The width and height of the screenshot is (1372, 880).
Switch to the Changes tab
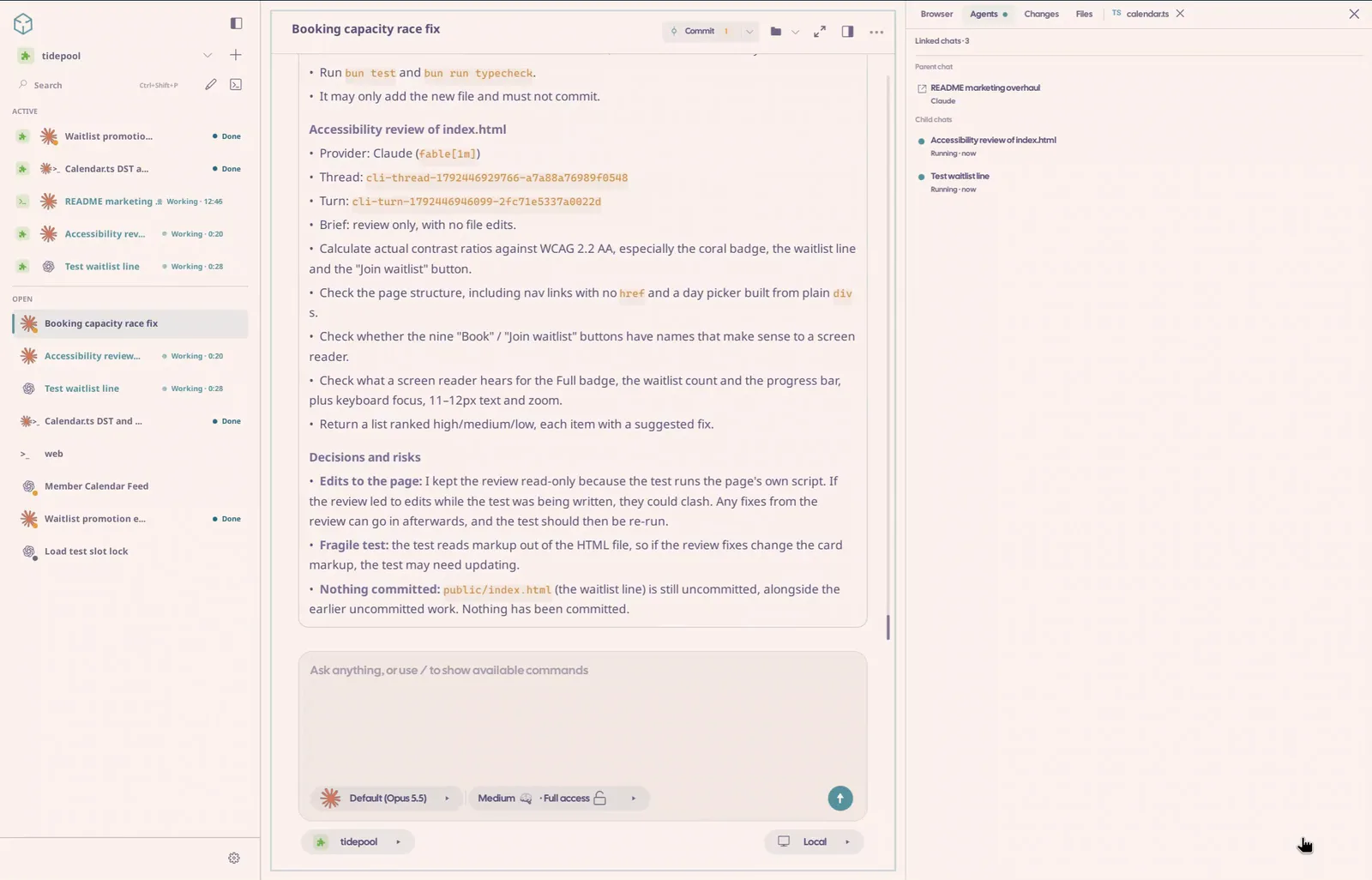tap(1041, 14)
